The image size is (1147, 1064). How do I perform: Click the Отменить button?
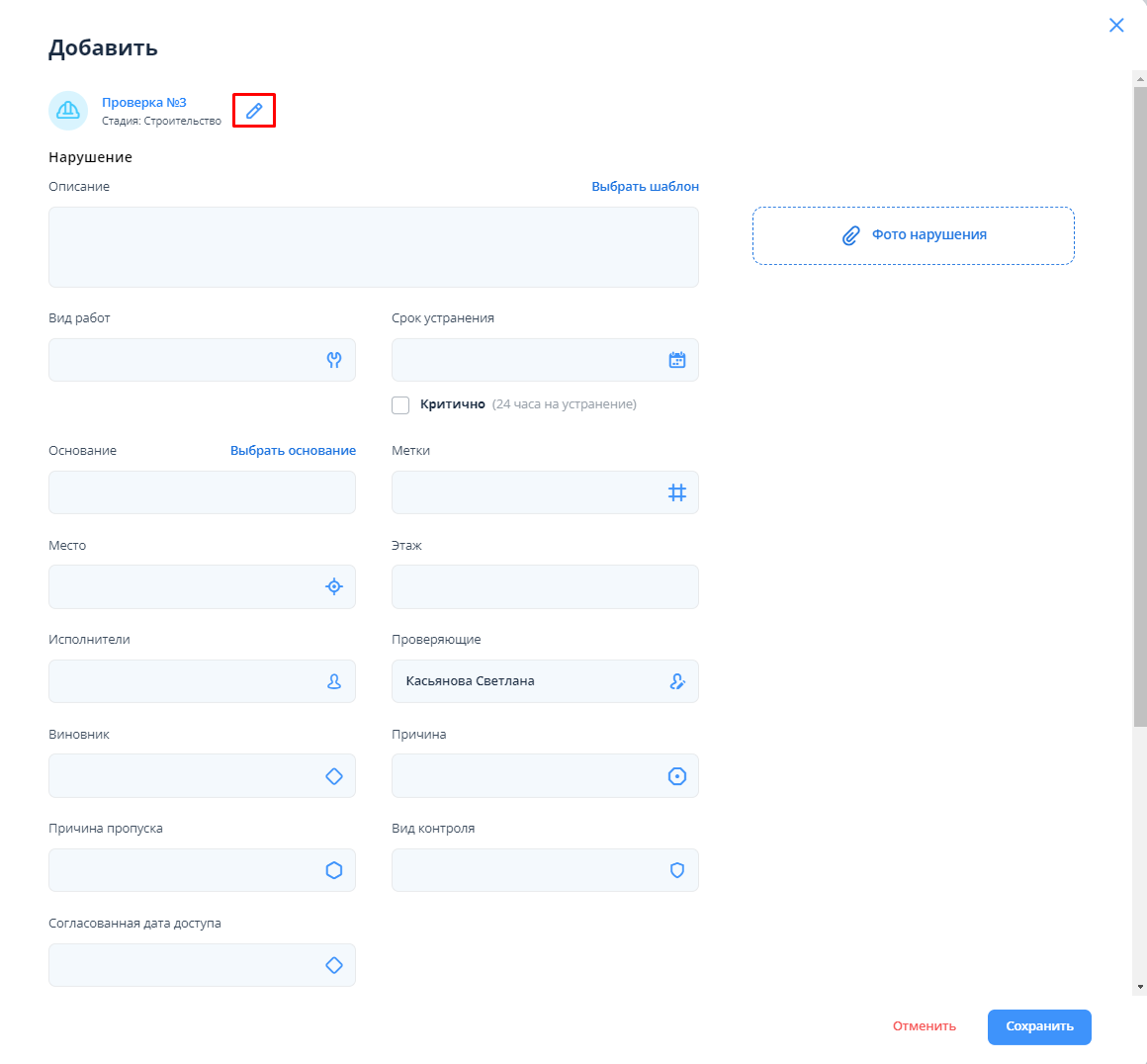point(924,1026)
